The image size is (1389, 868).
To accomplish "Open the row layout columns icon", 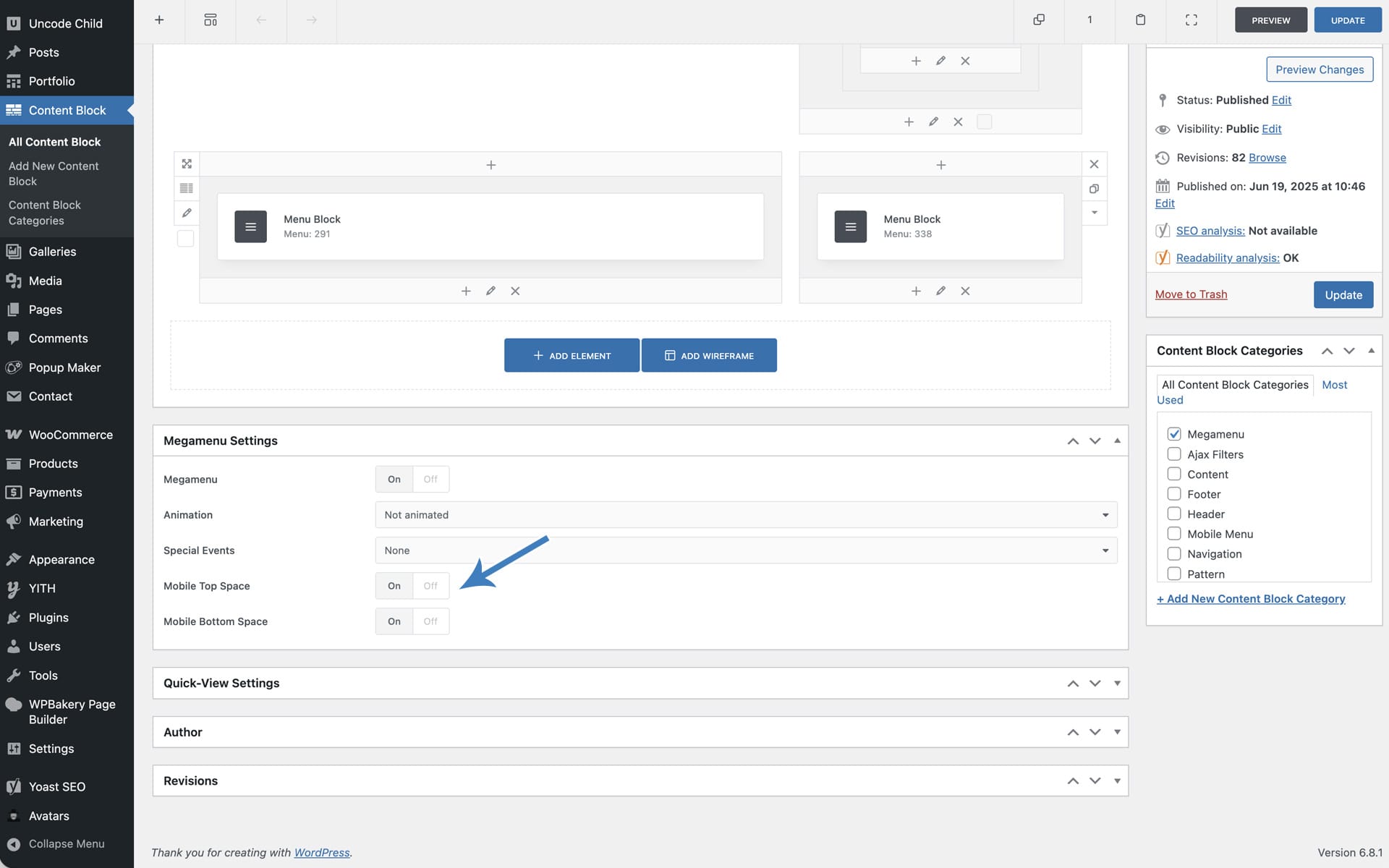I will point(187,189).
